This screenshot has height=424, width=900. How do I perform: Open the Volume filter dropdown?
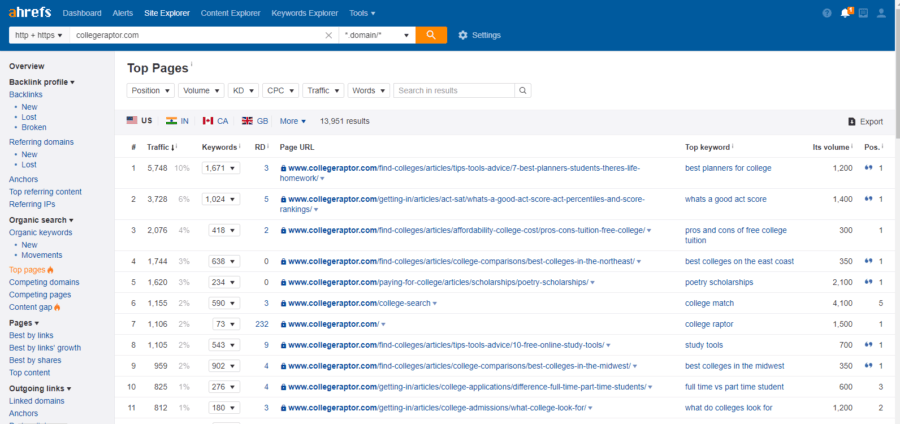click(201, 91)
